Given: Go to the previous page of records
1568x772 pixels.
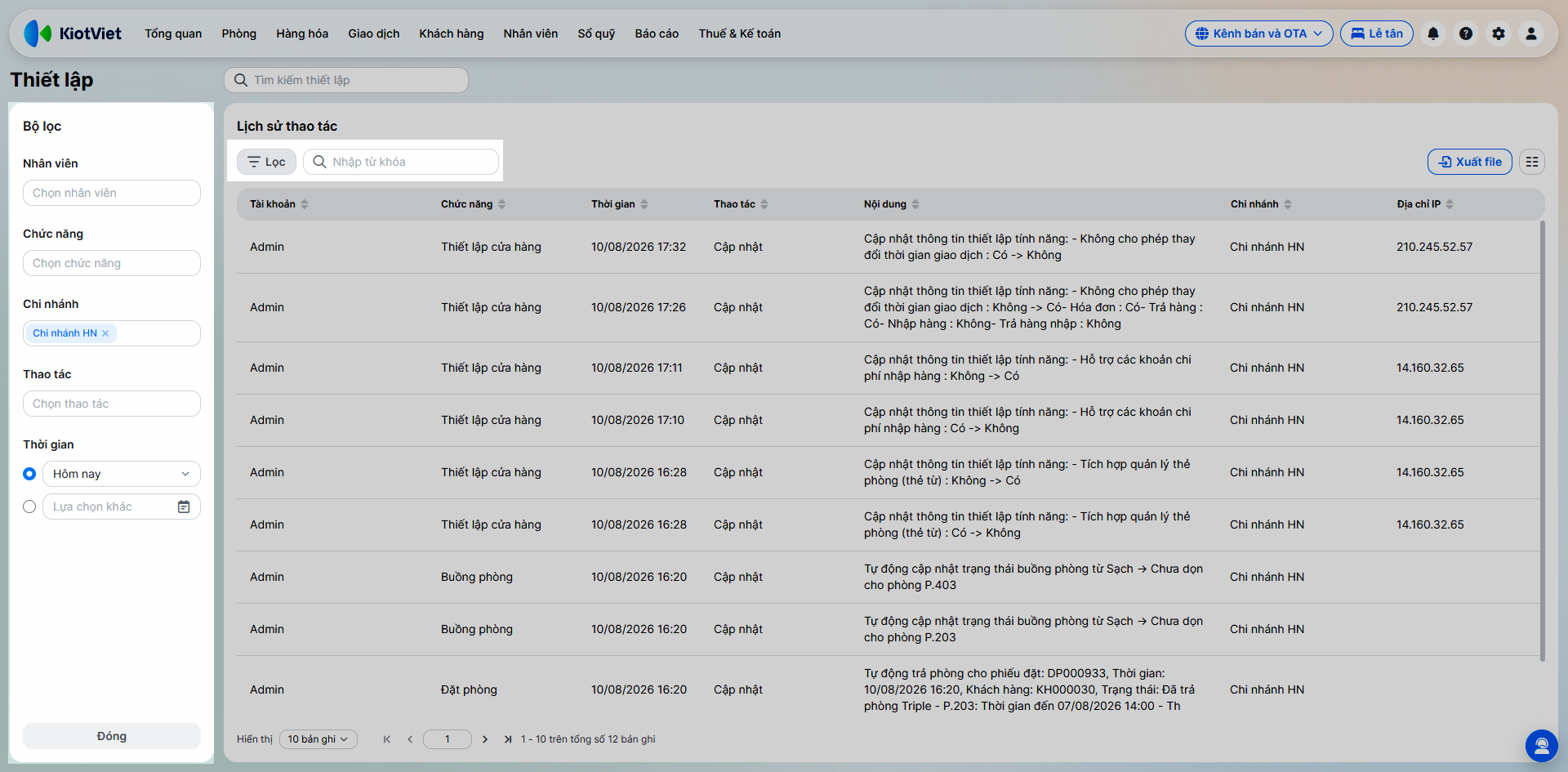Looking at the screenshot, I should coord(410,739).
